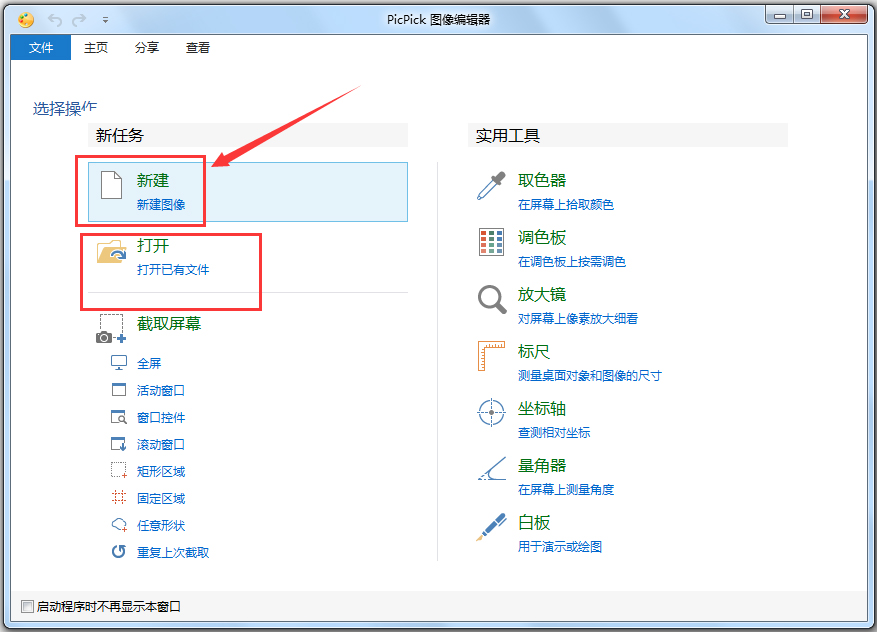The image size is (877, 632).
Task: Click the 在调色板上按需调色 description
Action: [572, 262]
